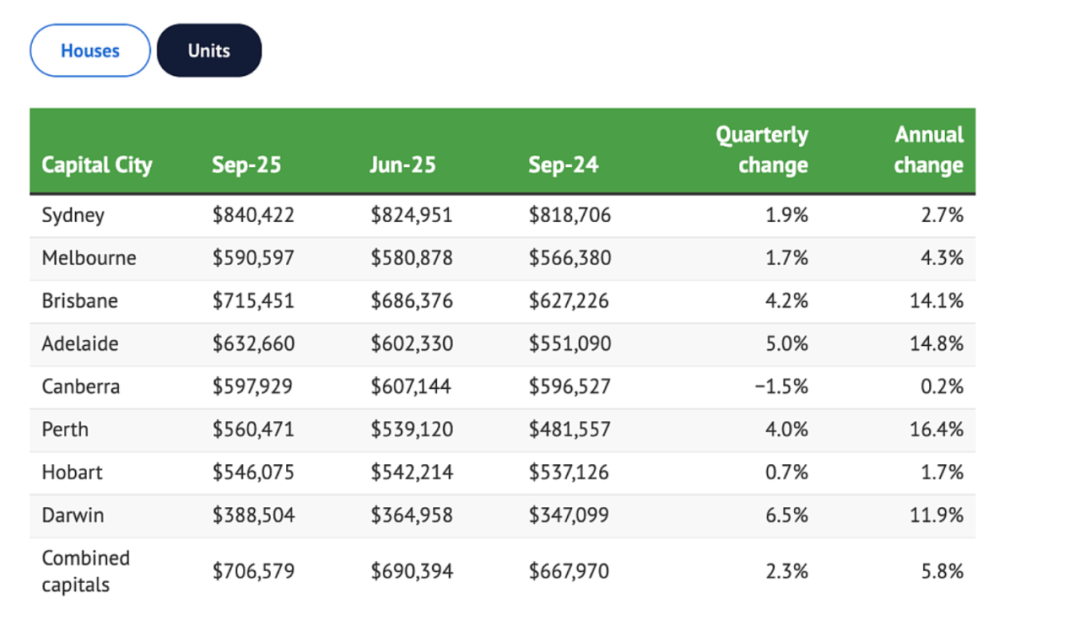Select the Sydney row label

click(73, 215)
